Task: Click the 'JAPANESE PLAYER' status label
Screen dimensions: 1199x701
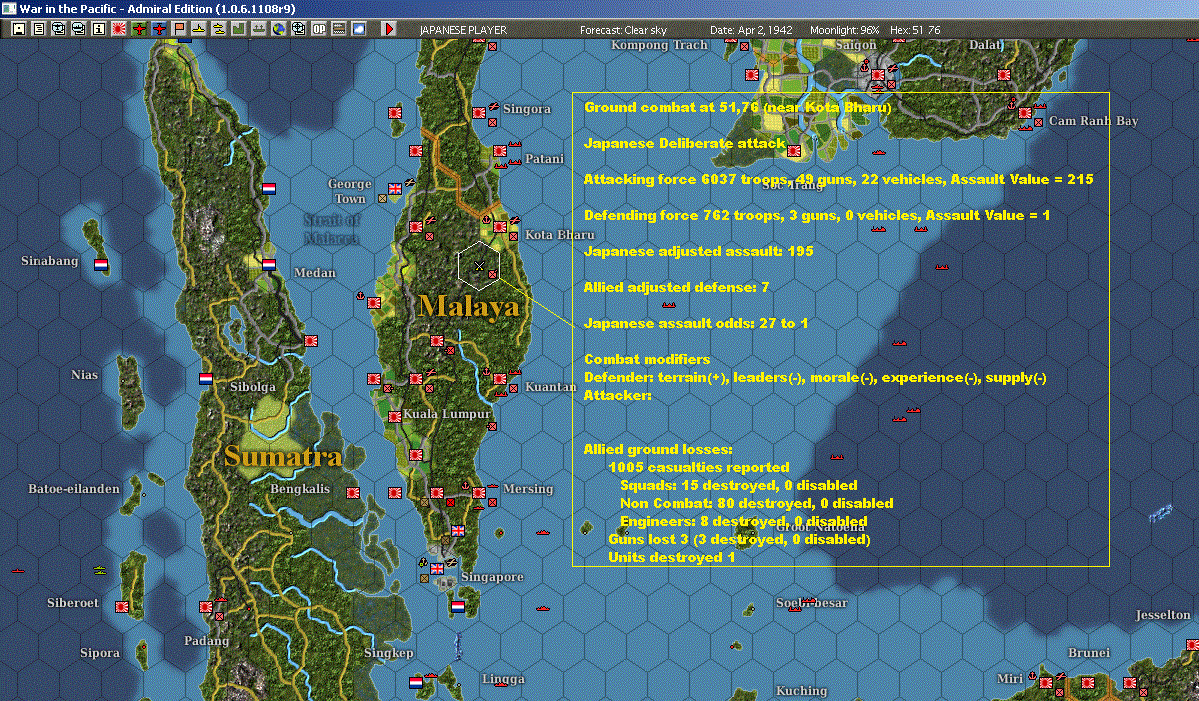Action: pos(463,30)
